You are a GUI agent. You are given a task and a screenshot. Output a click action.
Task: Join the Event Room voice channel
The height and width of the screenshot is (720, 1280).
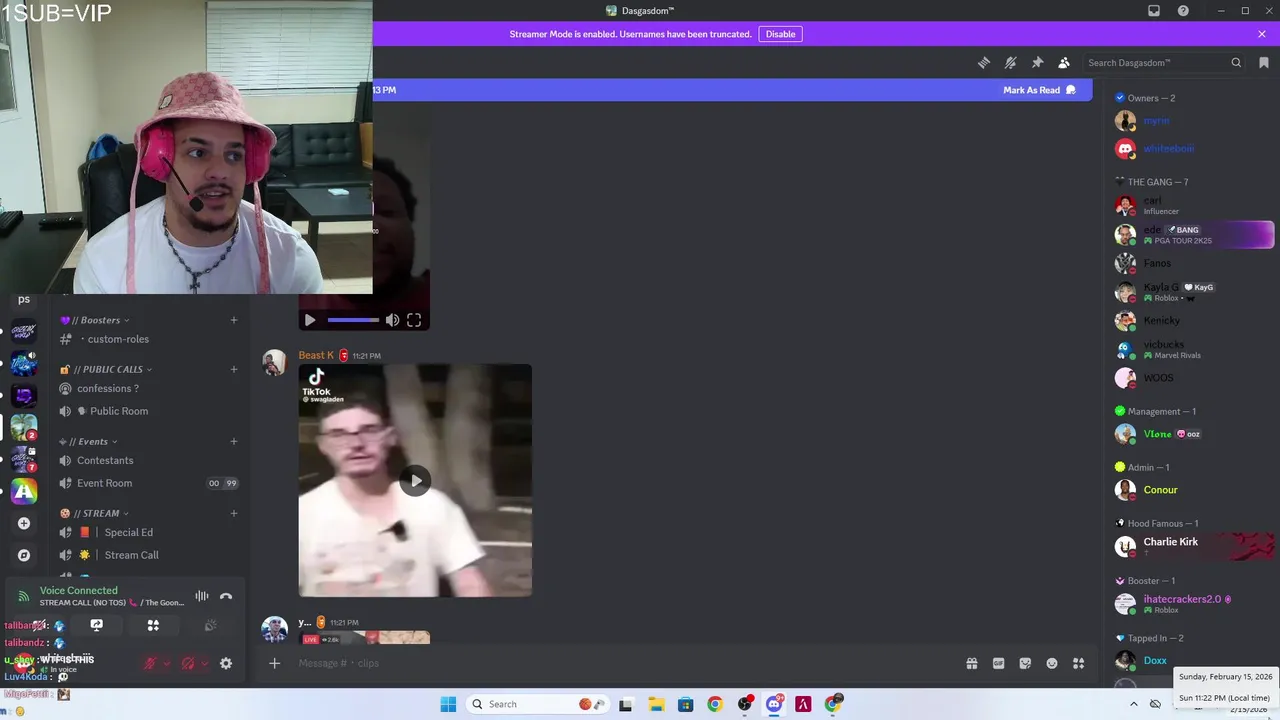[x=104, y=483]
